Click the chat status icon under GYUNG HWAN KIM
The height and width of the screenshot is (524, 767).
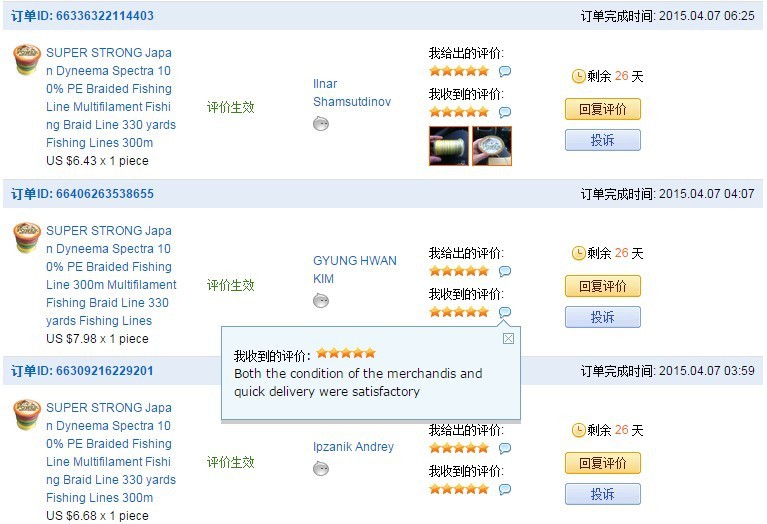321,301
